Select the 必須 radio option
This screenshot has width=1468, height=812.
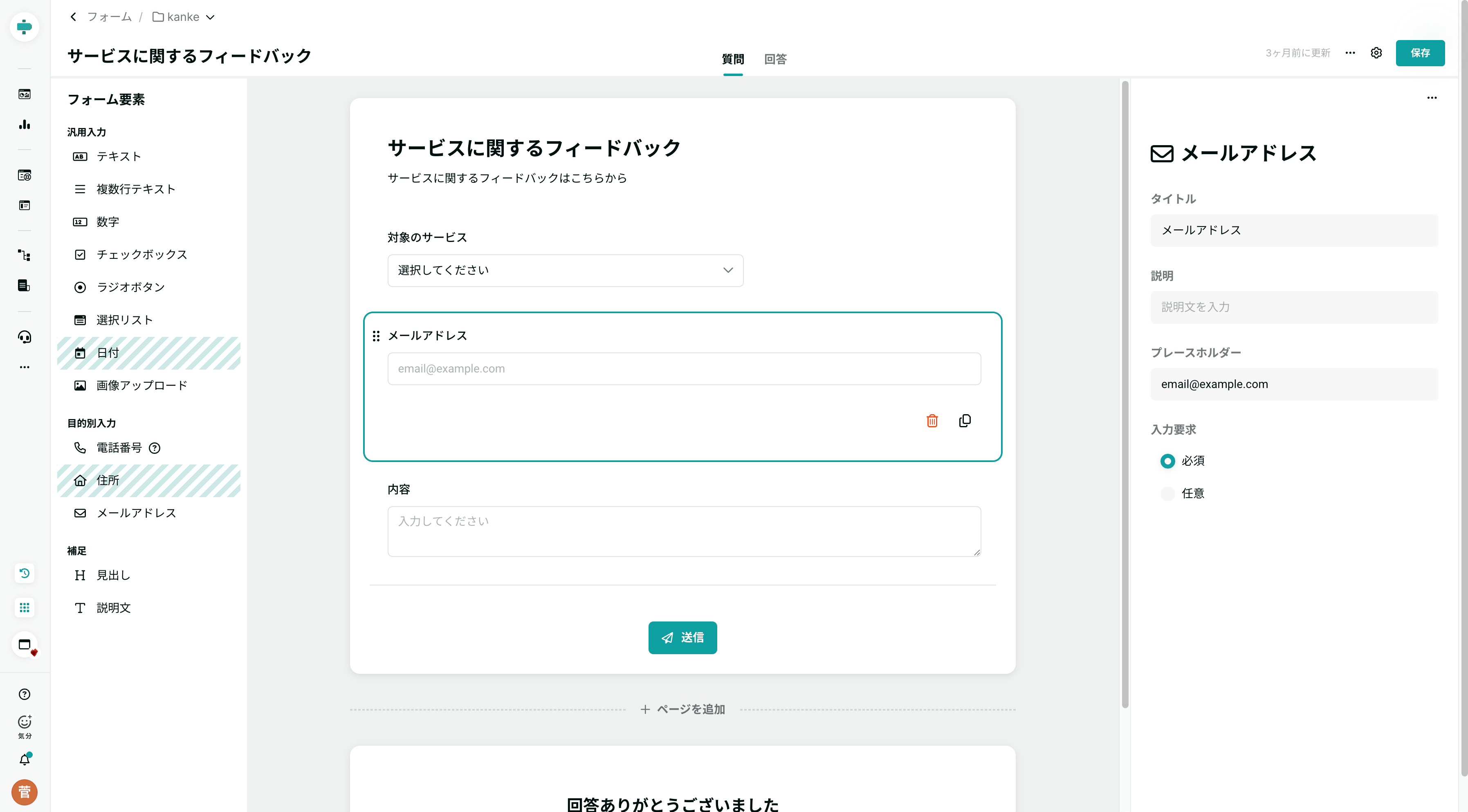pos(1168,461)
